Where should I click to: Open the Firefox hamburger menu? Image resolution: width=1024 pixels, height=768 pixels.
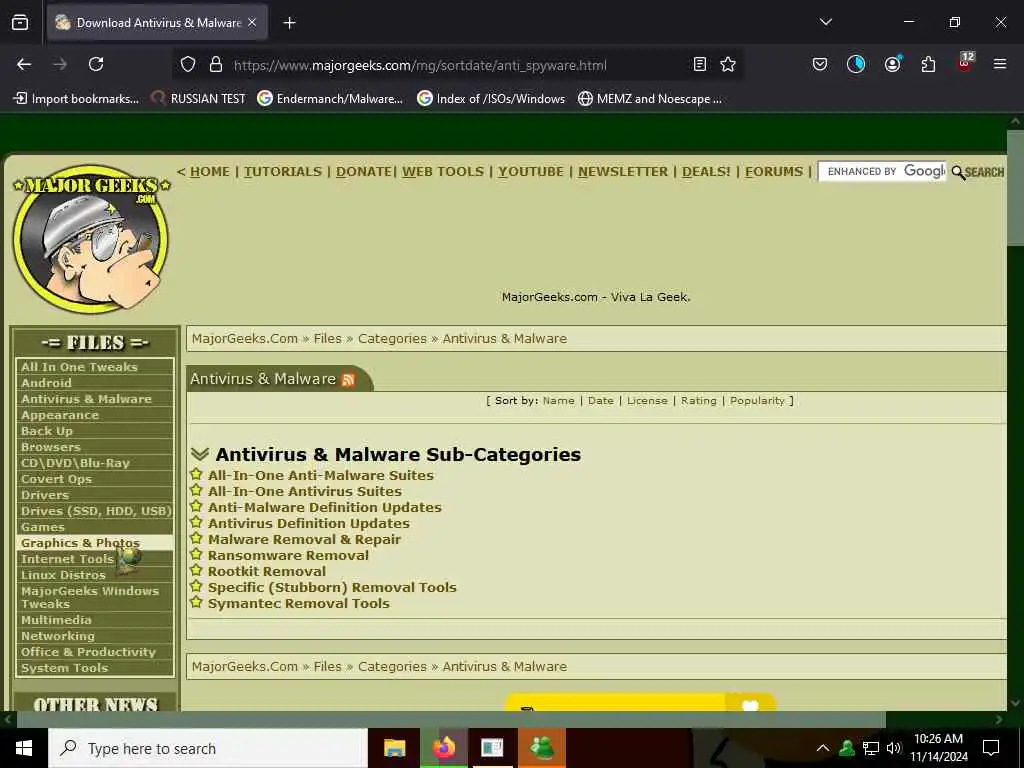[999, 64]
